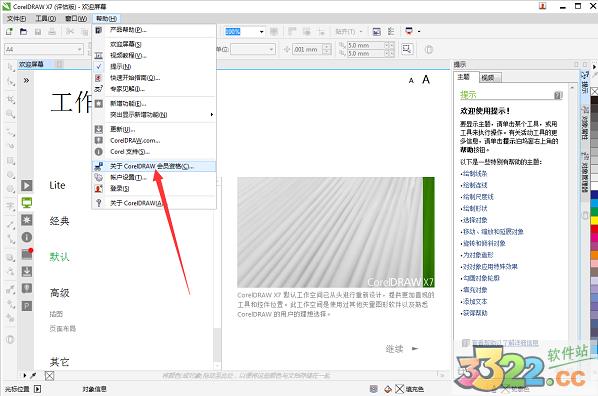Select Corel 支持(S) menu entry
598x396 pixels.
tap(154, 151)
